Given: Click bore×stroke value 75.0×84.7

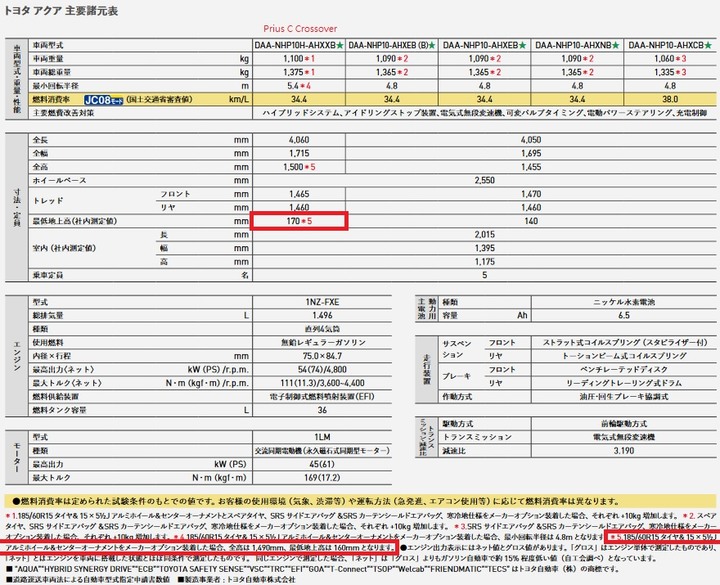Looking at the screenshot, I should click(322, 356).
